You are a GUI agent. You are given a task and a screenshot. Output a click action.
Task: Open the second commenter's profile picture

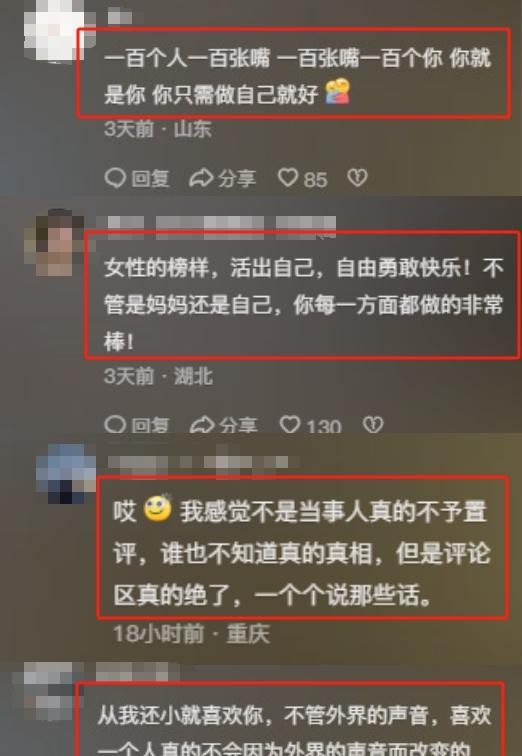coord(54,242)
